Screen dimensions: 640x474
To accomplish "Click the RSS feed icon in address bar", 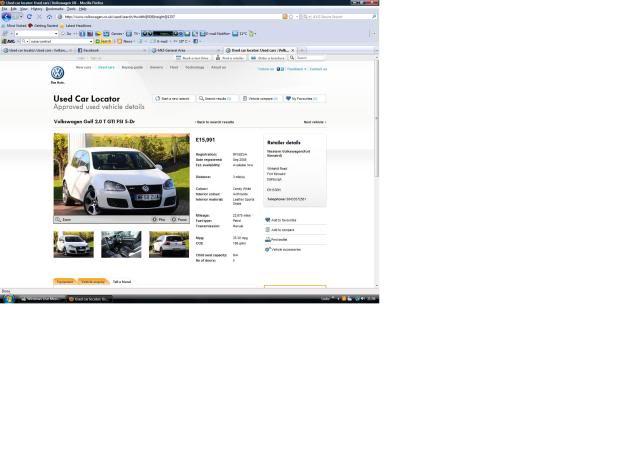I will 285,17.
